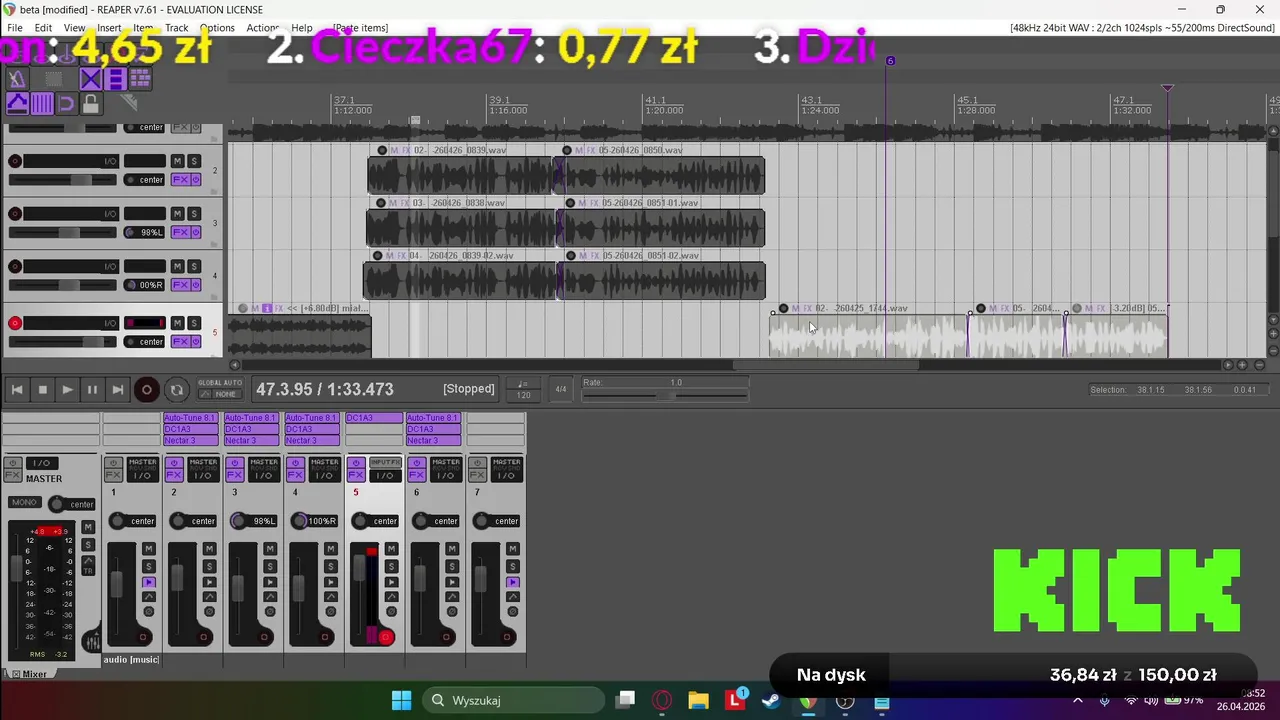The image size is (1280, 720).
Task: Open Windows Start menu
Action: (x=401, y=700)
